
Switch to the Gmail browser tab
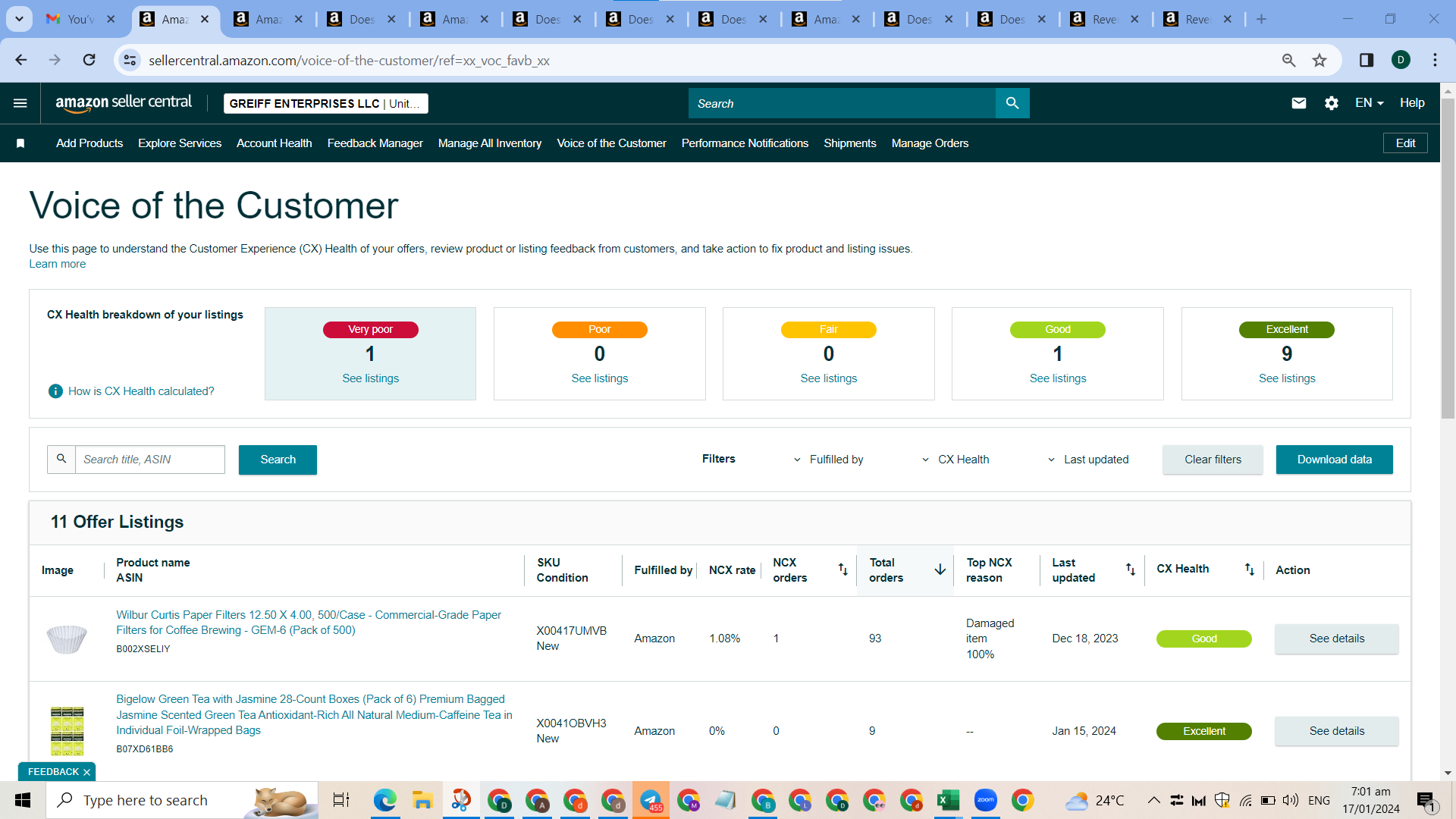pyautogui.click(x=80, y=19)
